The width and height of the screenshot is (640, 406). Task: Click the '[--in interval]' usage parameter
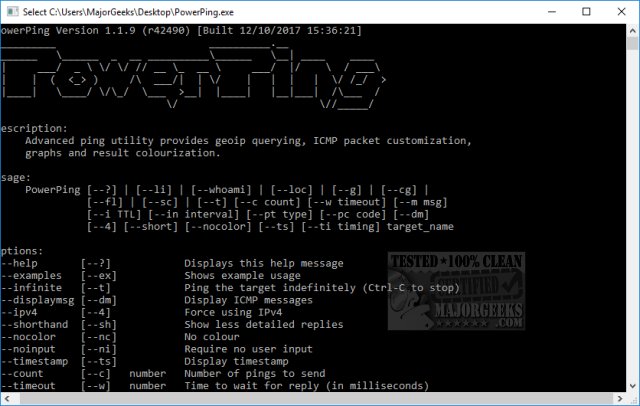point(194,214)
